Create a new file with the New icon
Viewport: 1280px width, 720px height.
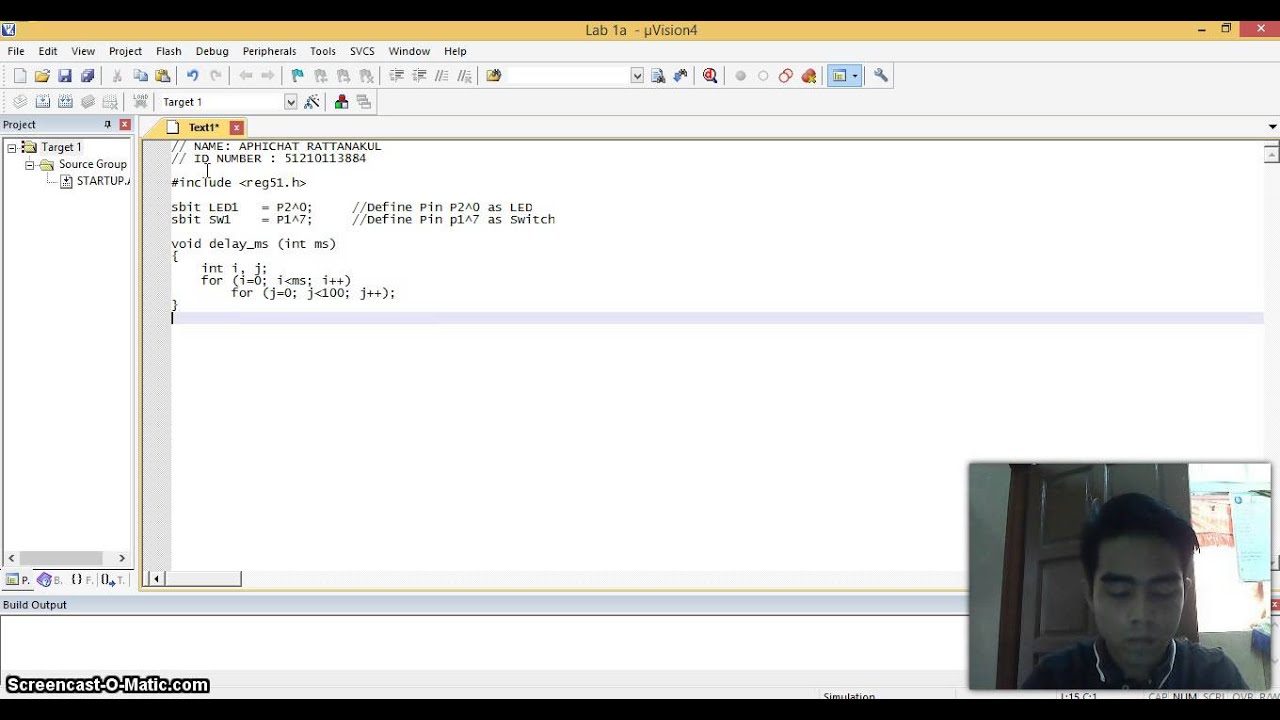[x=20, y=76]
